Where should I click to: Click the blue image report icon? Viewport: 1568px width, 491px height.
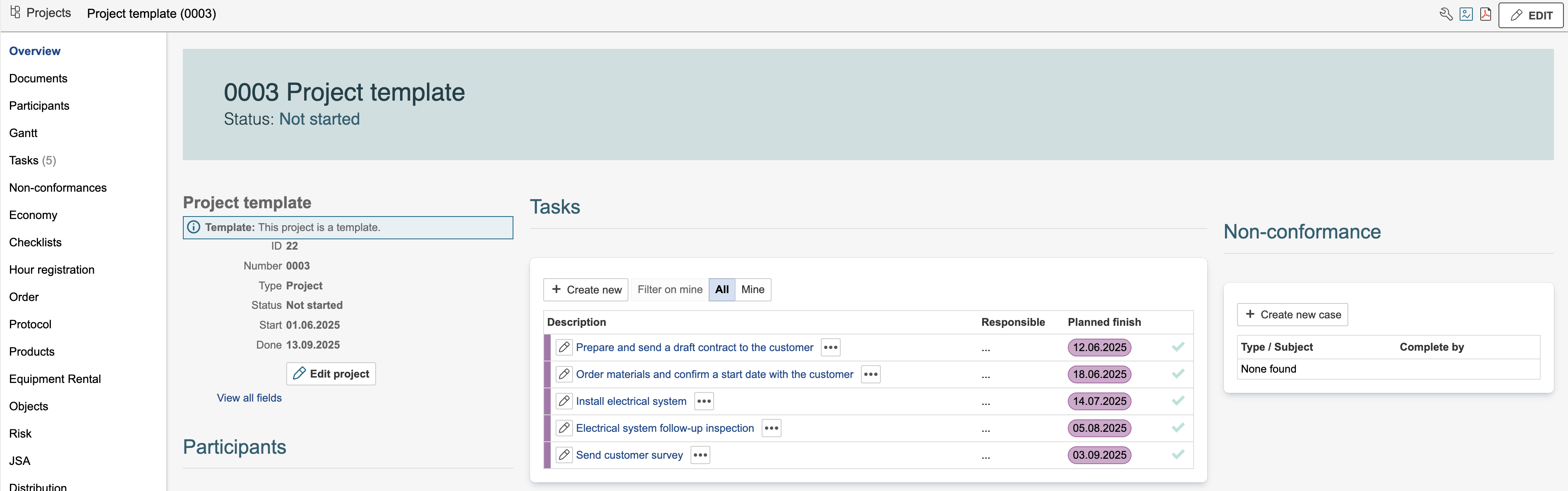pos(1466,14)
